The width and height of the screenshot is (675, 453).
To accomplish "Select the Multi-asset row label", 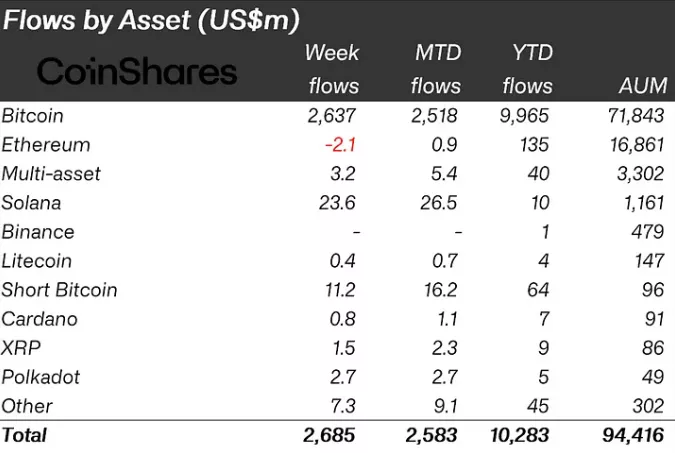I will 51,174.
